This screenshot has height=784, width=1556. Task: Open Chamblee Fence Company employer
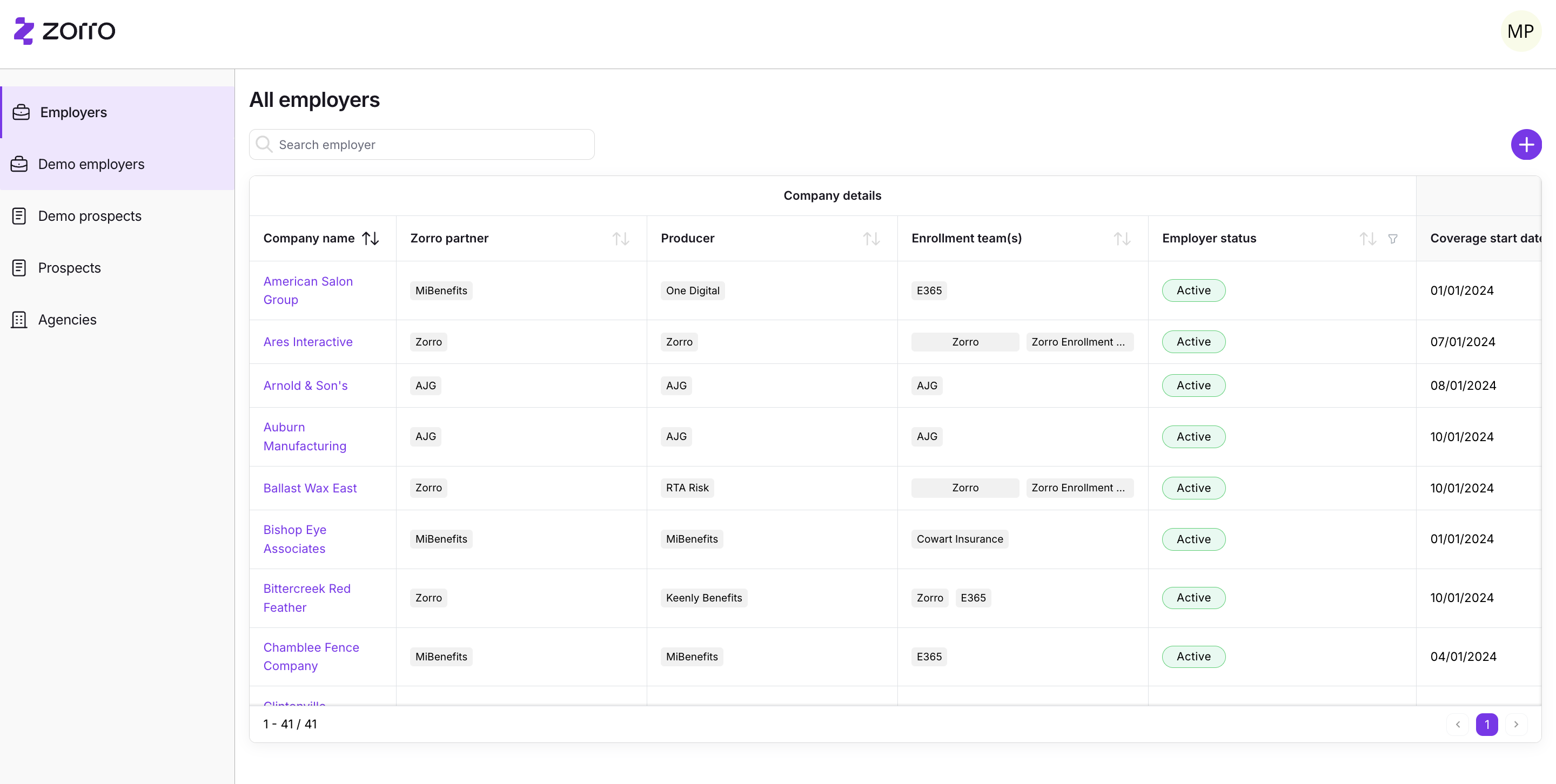[311, 657]
